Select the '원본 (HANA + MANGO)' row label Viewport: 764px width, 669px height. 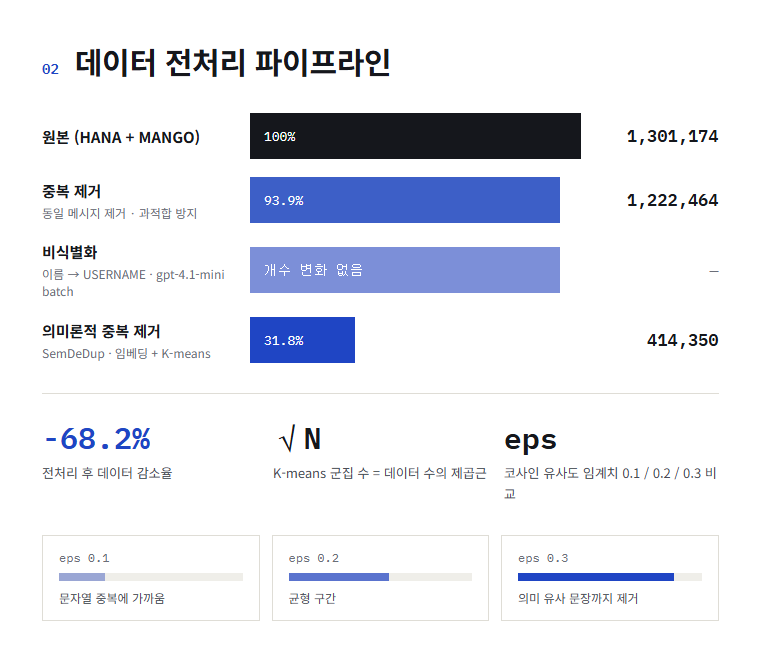121,137
